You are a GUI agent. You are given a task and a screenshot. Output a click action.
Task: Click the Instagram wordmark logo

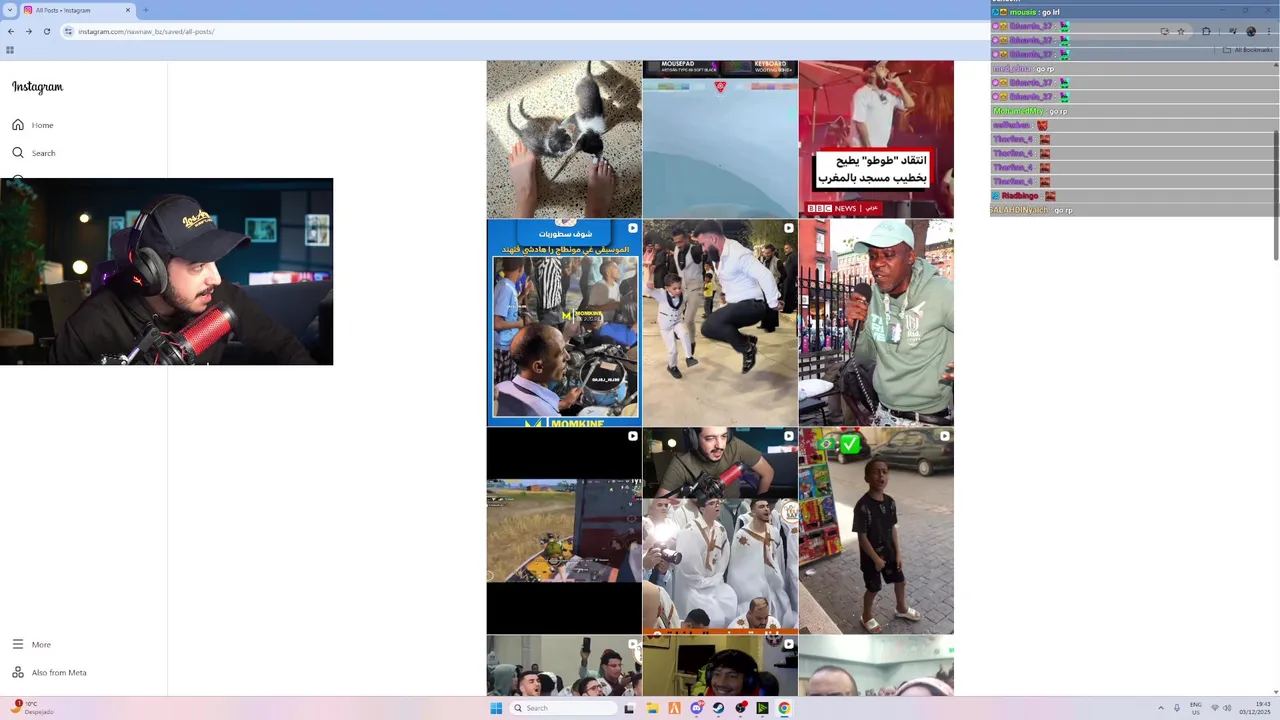(37, 87)
